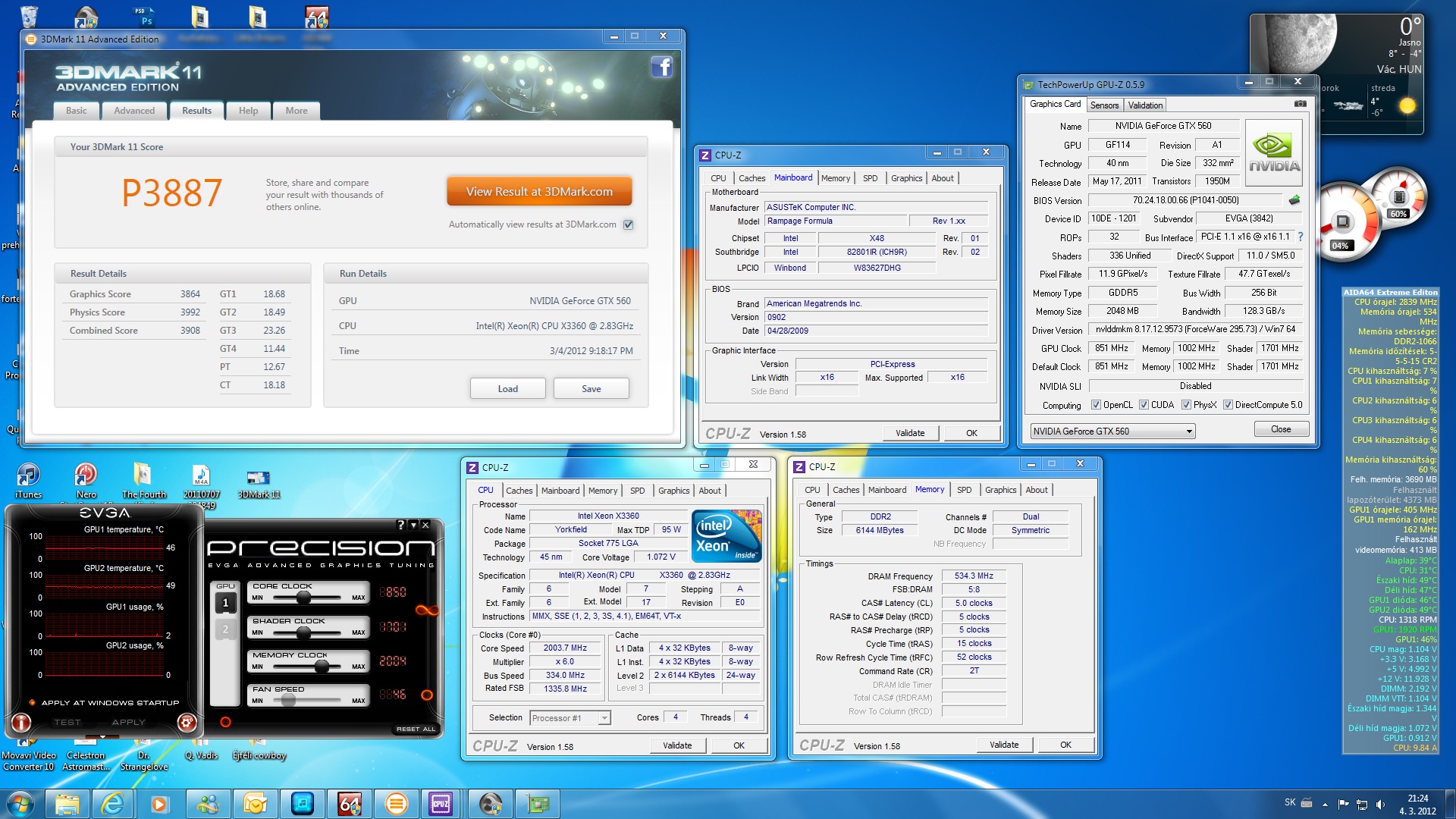Screen dimensions: 1456x819
Task: Switch to the Sensors tab in GPU-Z
Action: click(x=1104, y=105)
